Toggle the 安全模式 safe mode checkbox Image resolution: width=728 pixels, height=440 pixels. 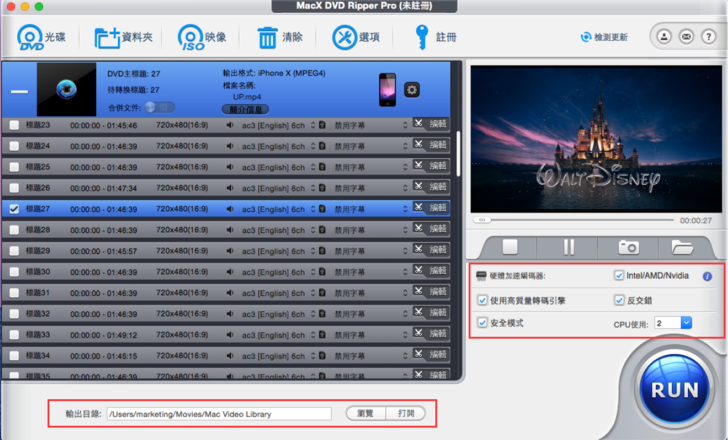tap(482, 323)
